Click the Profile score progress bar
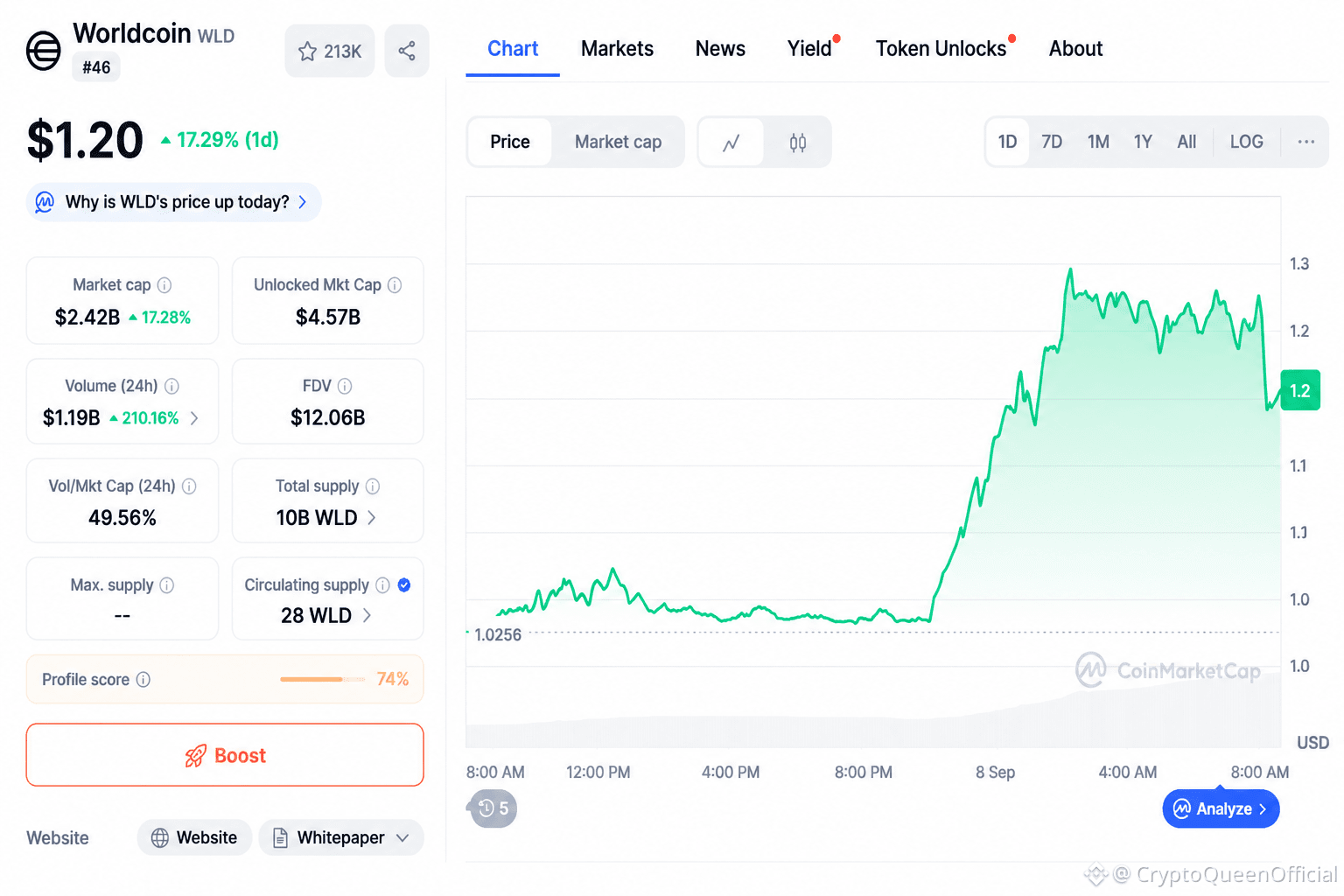 (x=323, y=679)
